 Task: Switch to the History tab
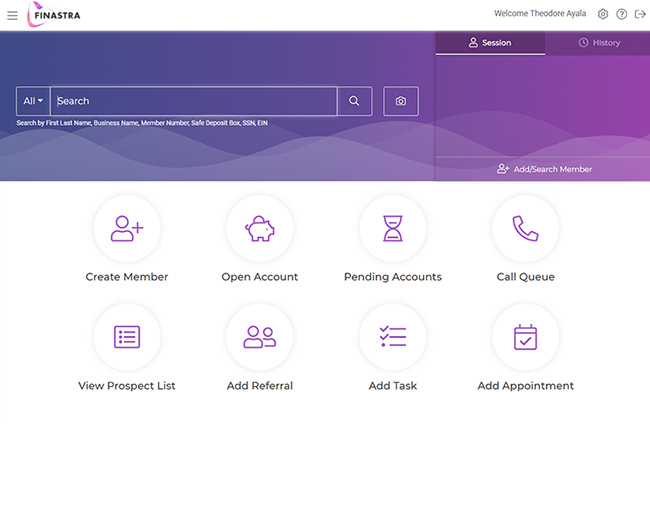point(599,43)
